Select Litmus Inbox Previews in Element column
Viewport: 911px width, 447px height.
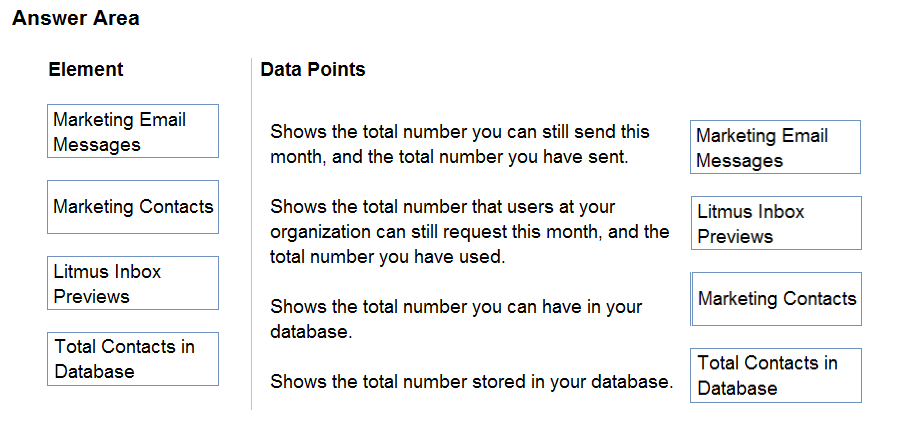[x=133, y=283]
